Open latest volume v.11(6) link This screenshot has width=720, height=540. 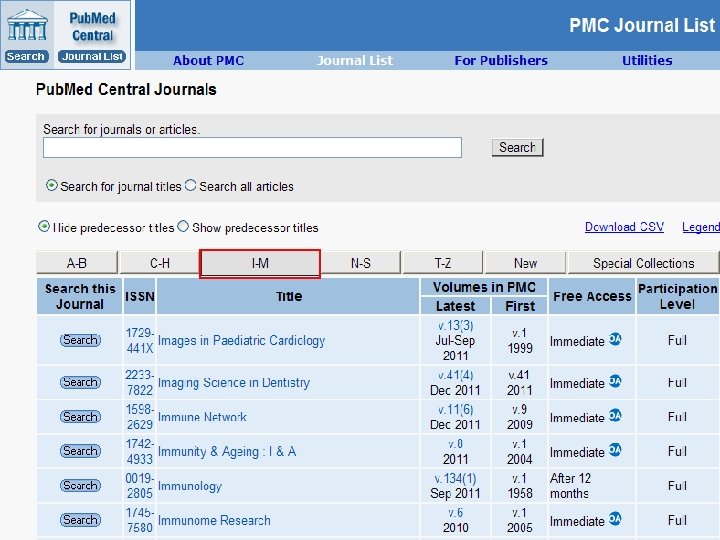(456, 410)
